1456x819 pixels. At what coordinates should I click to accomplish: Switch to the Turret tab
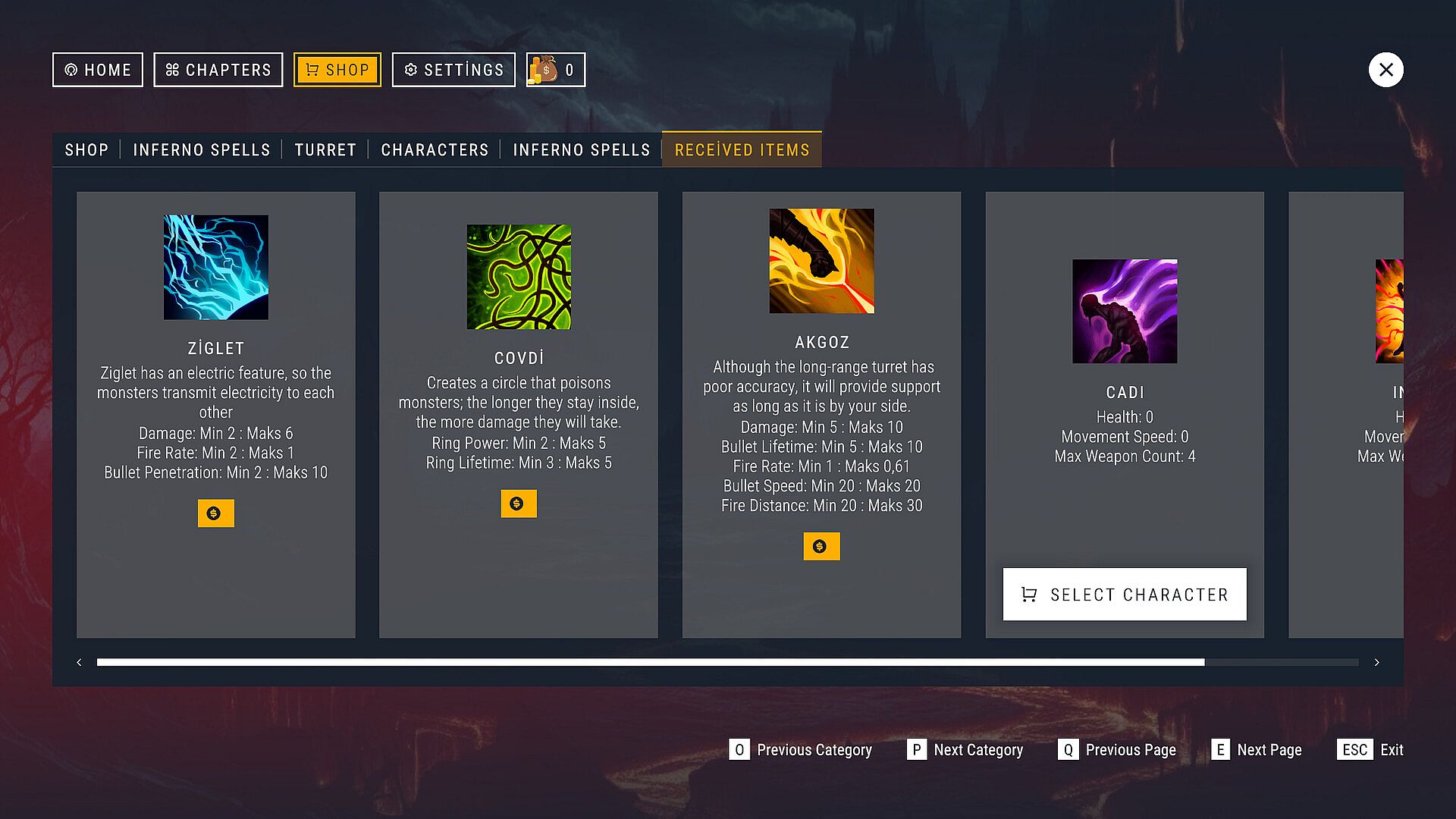tap(325, 149)
